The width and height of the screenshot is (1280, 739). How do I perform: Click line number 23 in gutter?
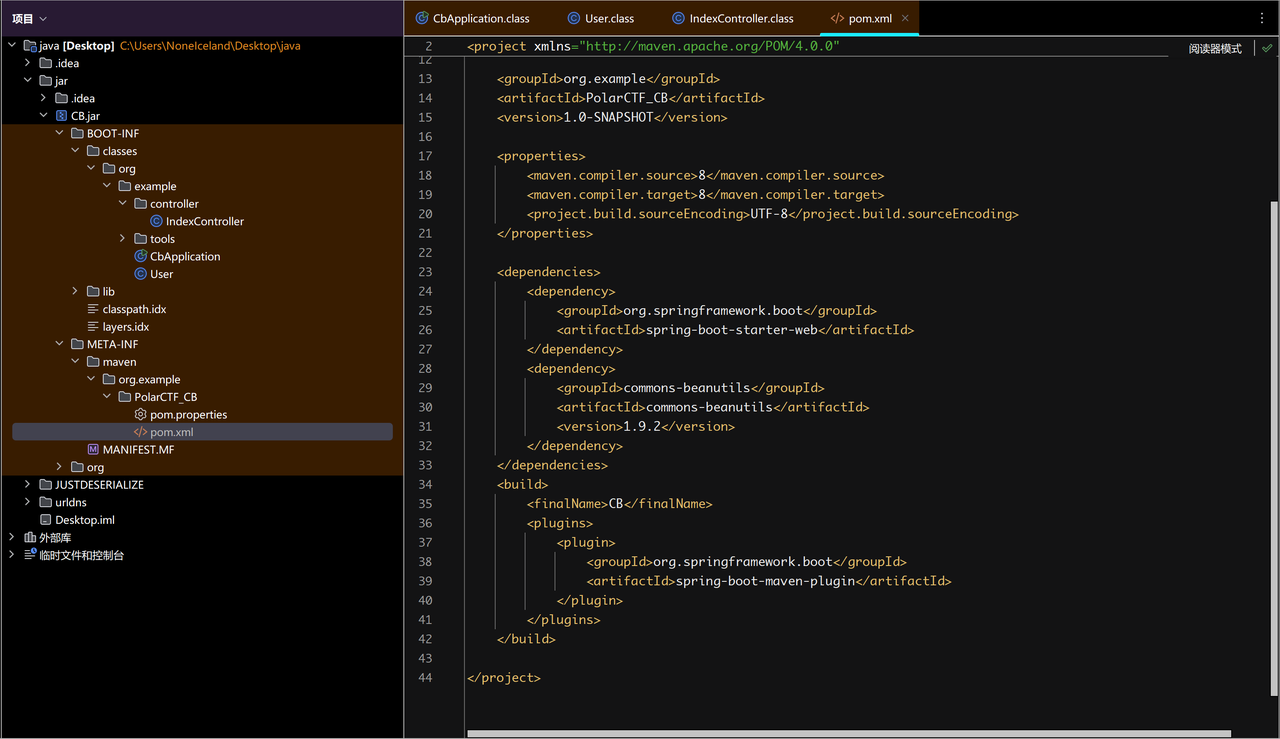point(425,272)
